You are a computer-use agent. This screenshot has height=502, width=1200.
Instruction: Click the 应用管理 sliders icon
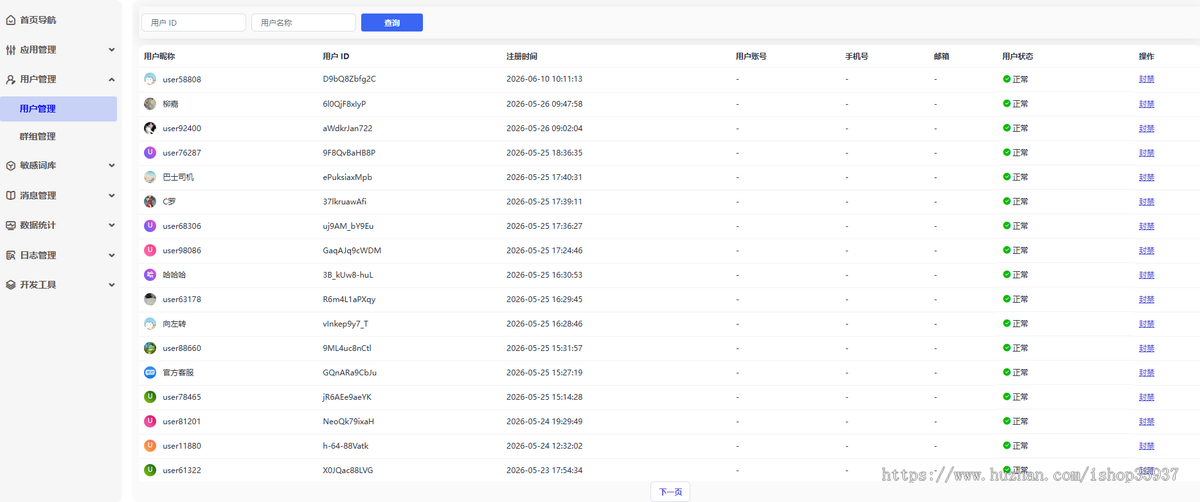11,49
